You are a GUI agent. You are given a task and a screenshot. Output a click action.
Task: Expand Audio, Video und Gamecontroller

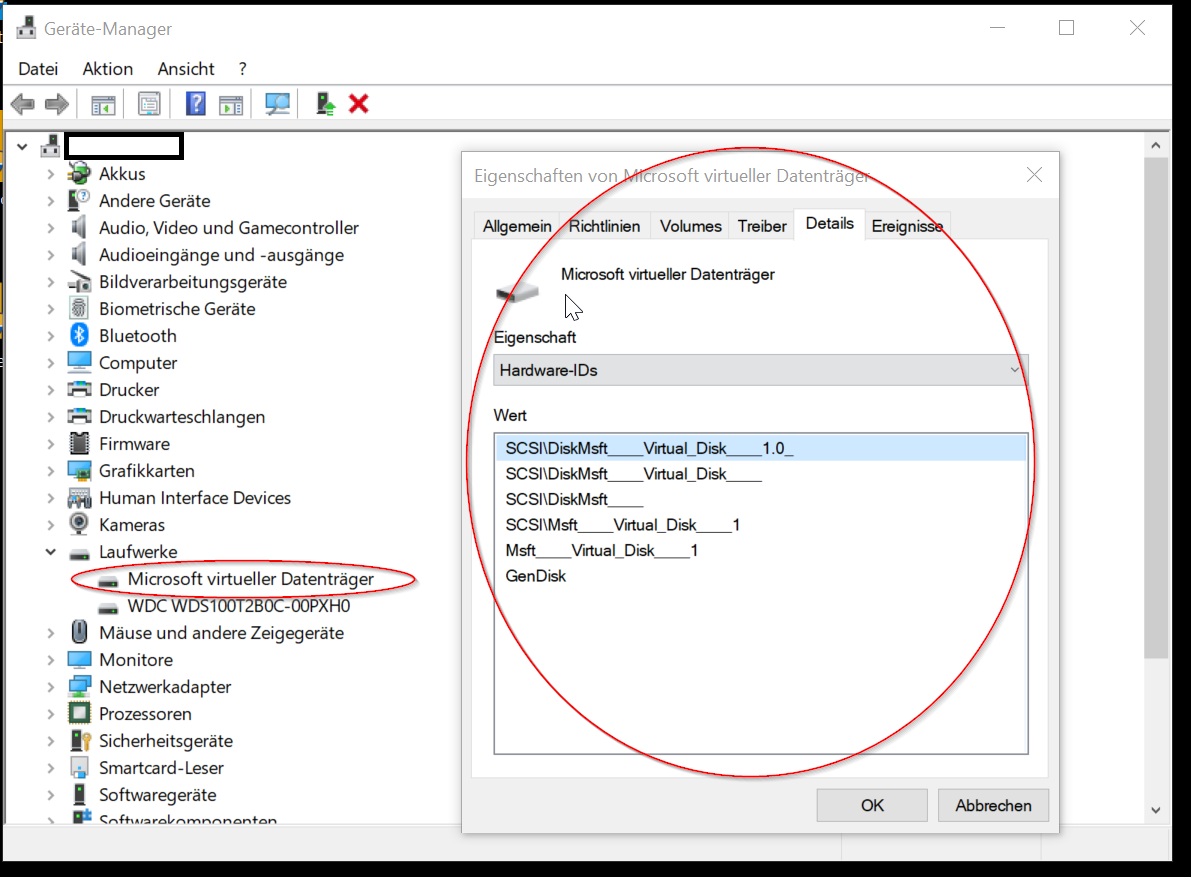50,228
